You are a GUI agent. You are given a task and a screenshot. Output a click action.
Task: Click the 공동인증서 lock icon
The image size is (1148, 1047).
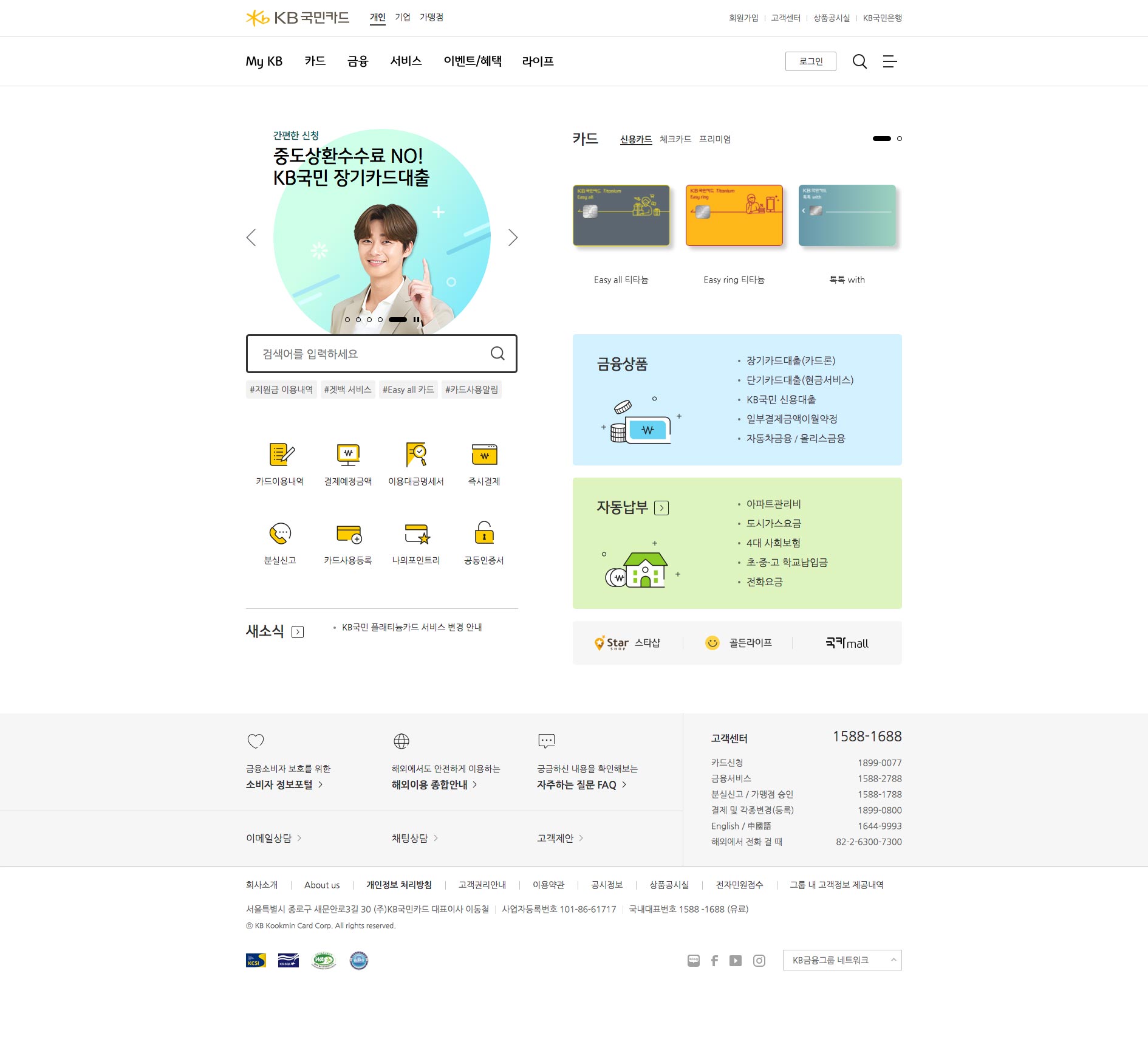tap(484, 534)
